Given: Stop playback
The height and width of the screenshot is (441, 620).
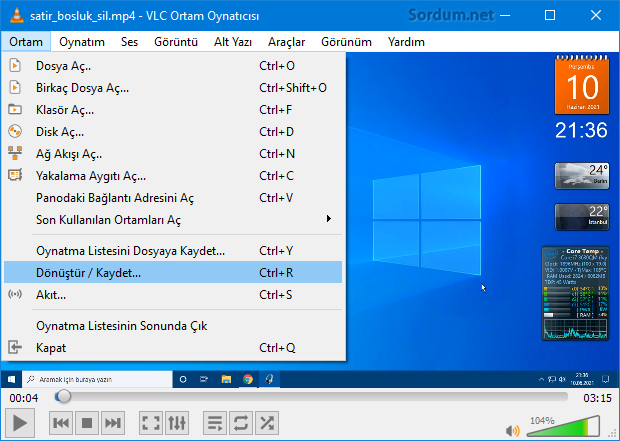Looking at the screenshot, I should click(x=87, y=423).
